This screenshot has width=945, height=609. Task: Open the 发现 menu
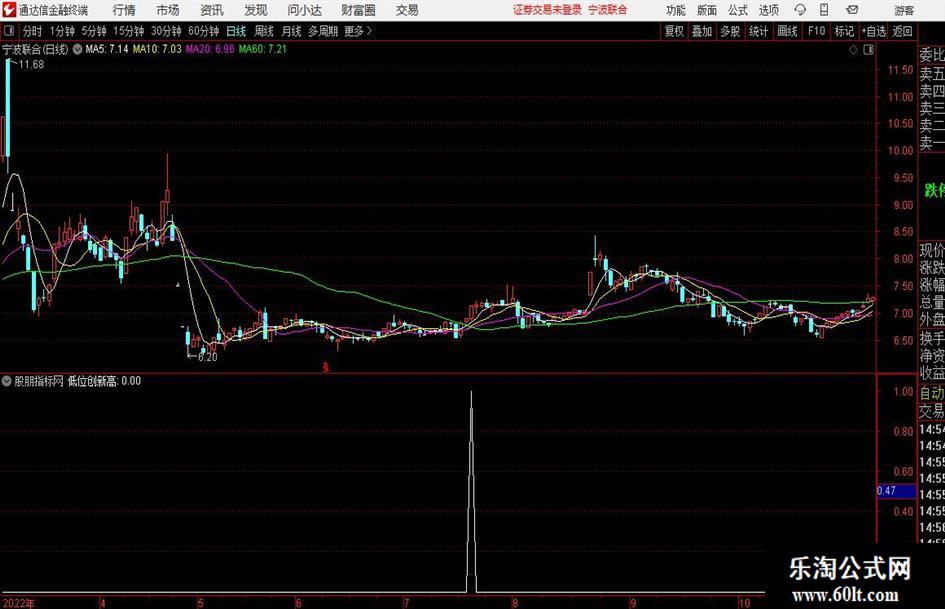coord(256,10)
